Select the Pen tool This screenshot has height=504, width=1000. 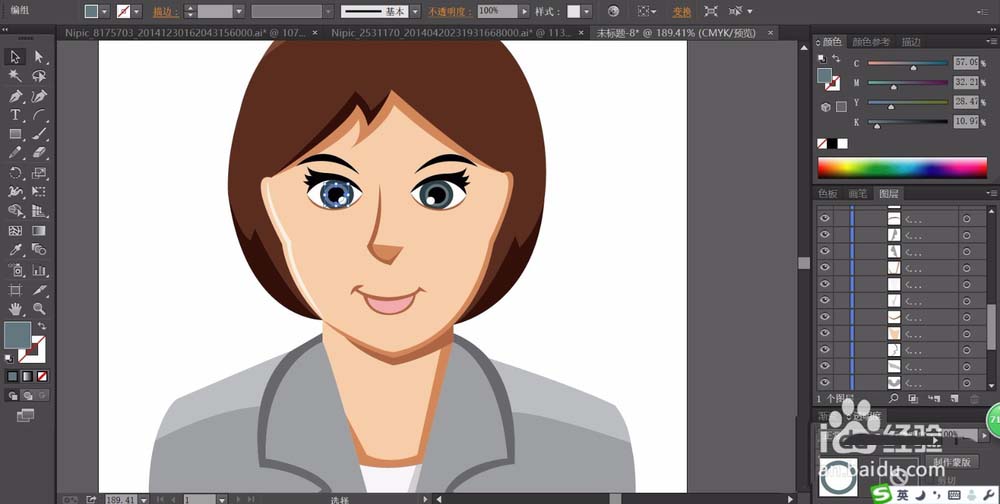(x=16, y=96)
